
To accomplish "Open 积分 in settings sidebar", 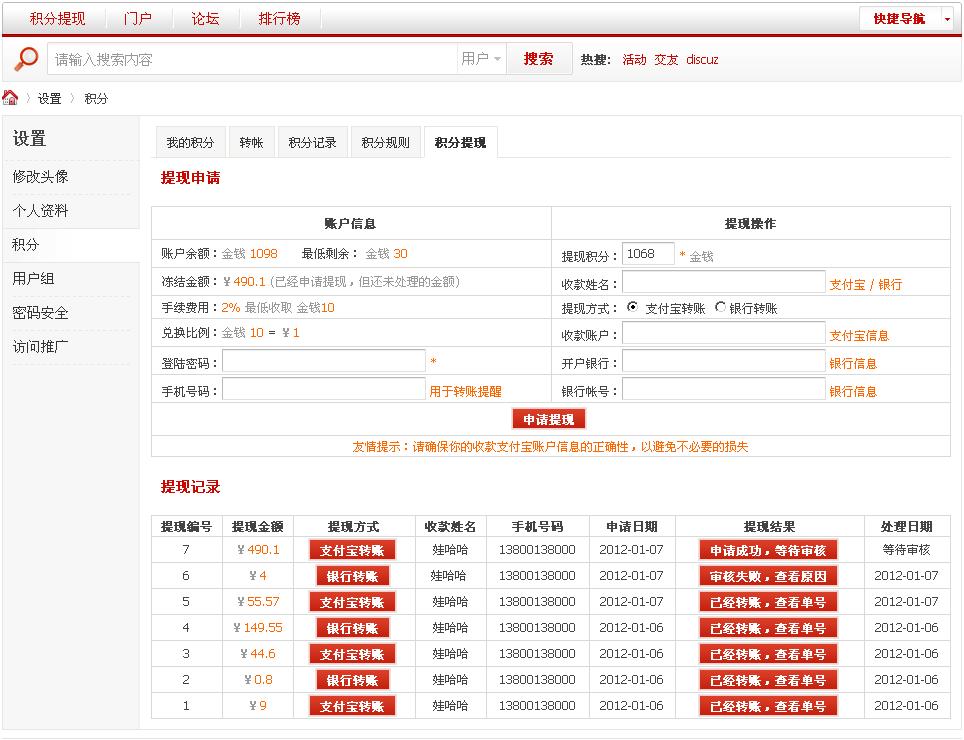I will pos(26,245).
